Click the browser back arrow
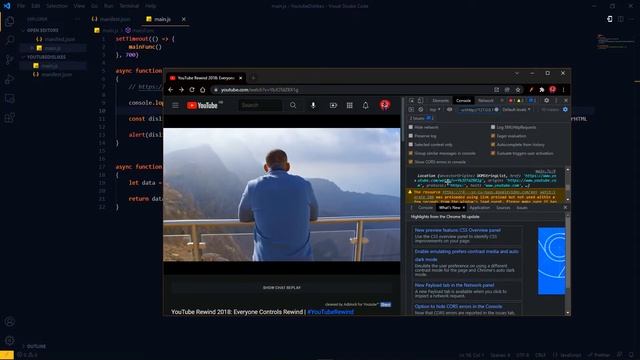Screen dimensions: 640x360 click(x=171, y=90)
